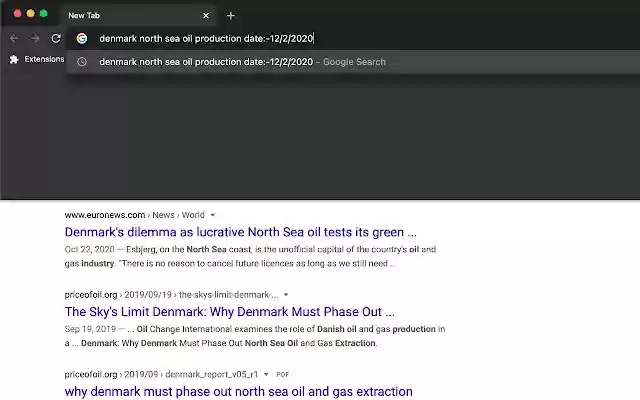Click the Extensions puzzle piece icon
The height and width of the screenshot is (400, 640).
click(14, 59)
